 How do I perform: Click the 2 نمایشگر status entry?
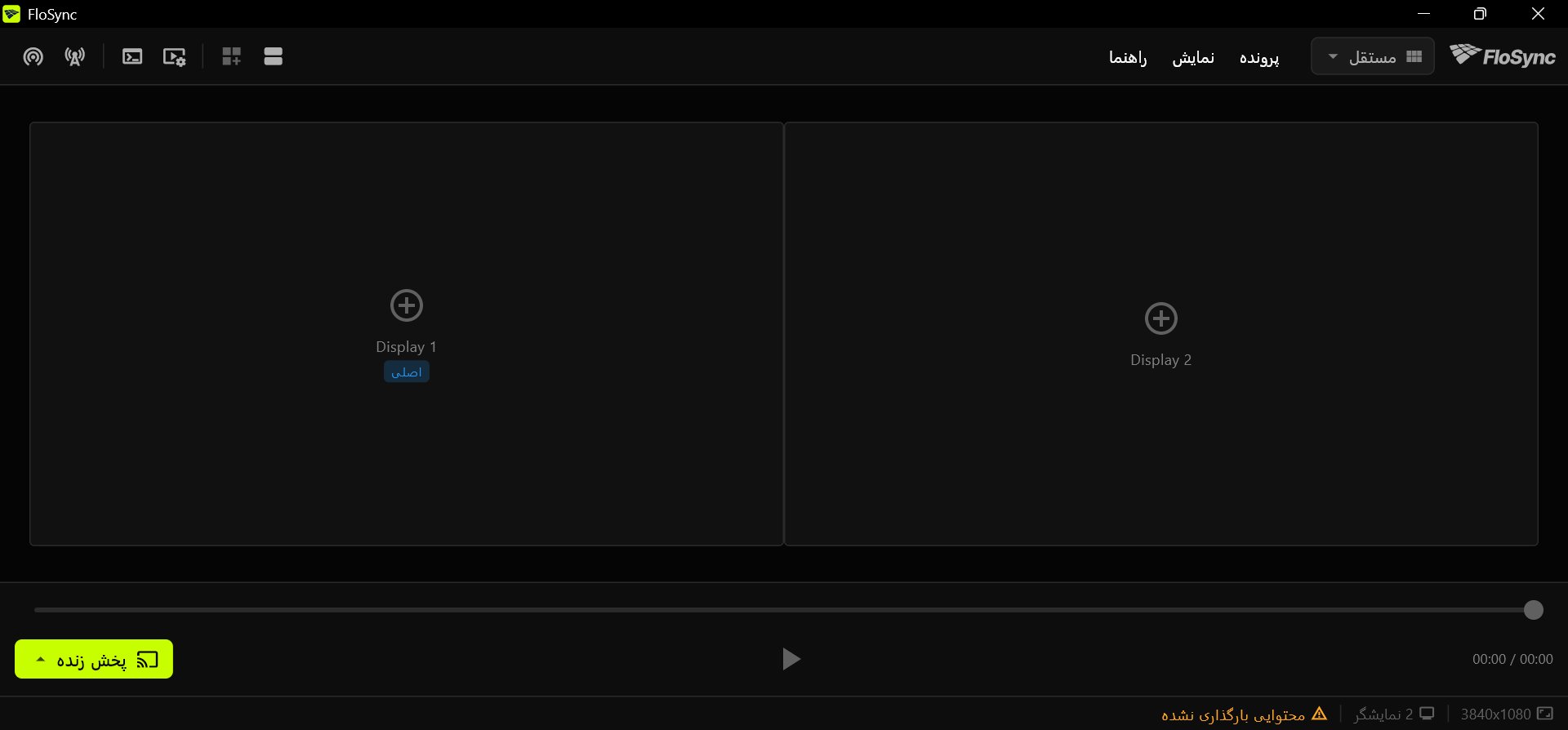[1394, 714]
